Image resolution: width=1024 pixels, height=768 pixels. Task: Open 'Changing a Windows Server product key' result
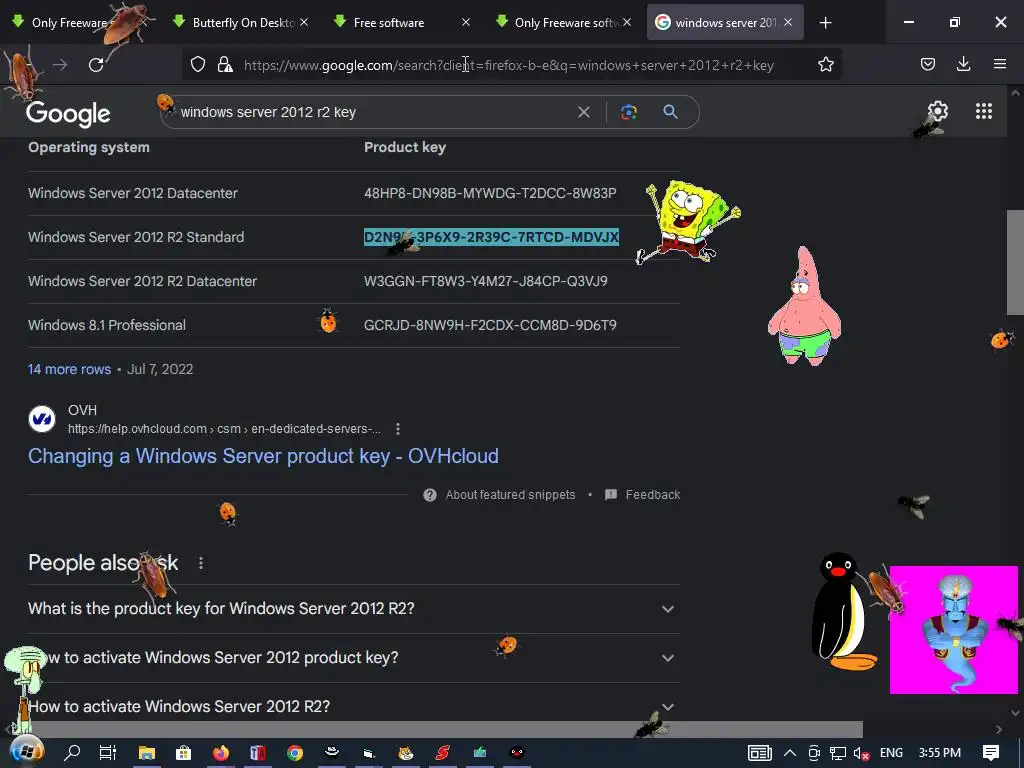263,456
